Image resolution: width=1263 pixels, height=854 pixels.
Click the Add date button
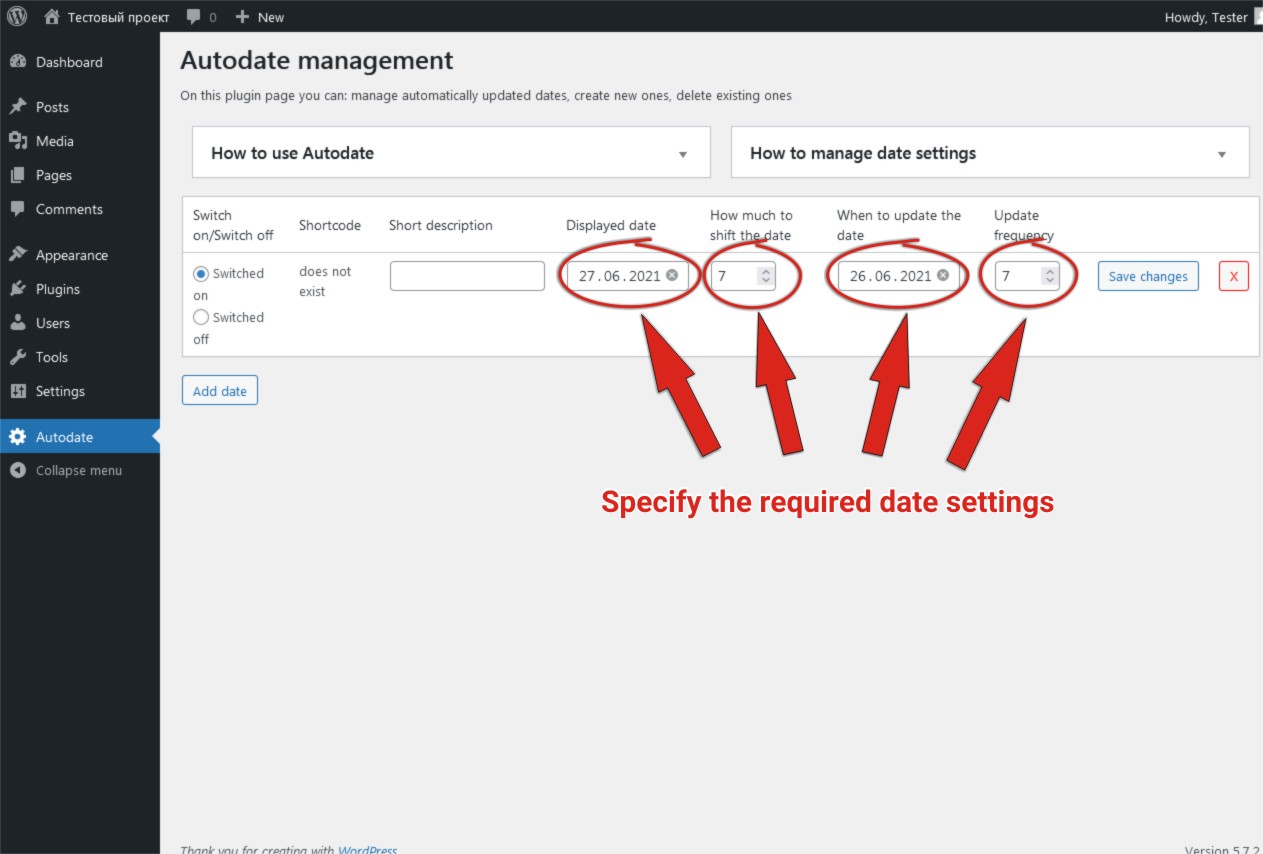[220, 391]
